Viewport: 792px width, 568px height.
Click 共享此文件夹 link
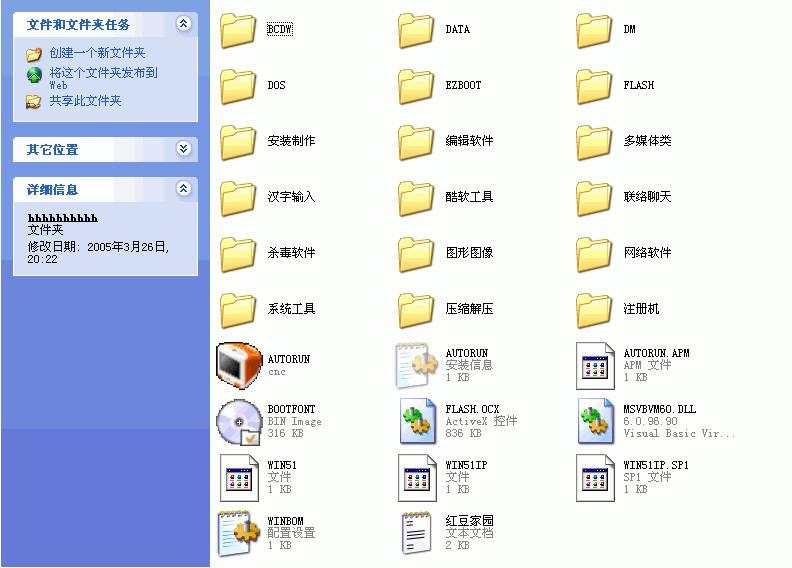pos(85,101)
